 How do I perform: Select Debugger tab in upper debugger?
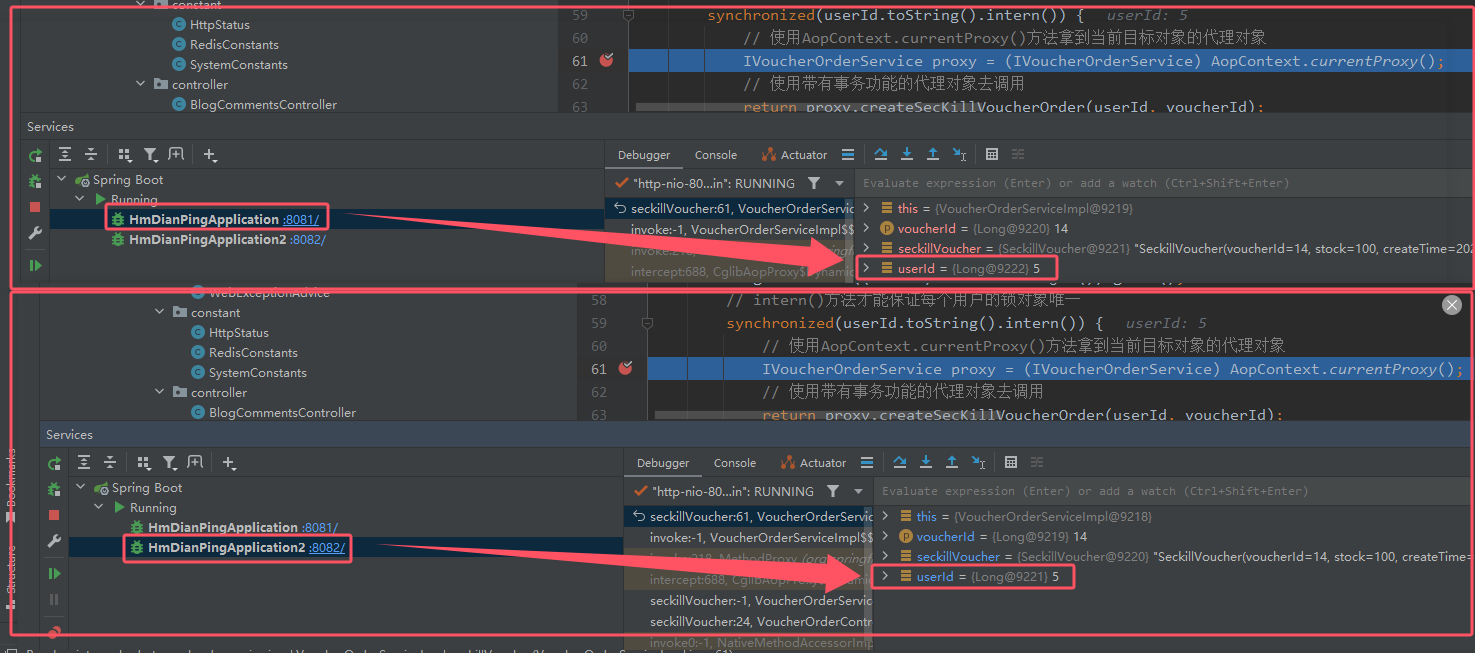(x=644, y=155)
